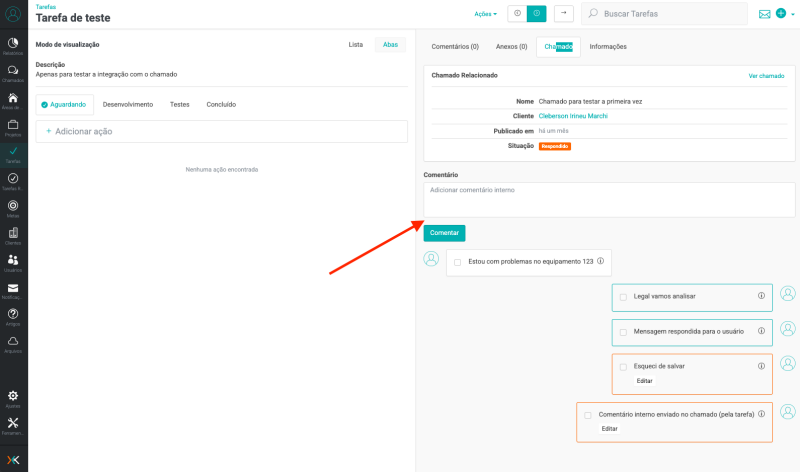The image size is (800, 472).
Task: Check 'Estou com problemas no equipamento 123'
Action: click(x=457, y=262)
